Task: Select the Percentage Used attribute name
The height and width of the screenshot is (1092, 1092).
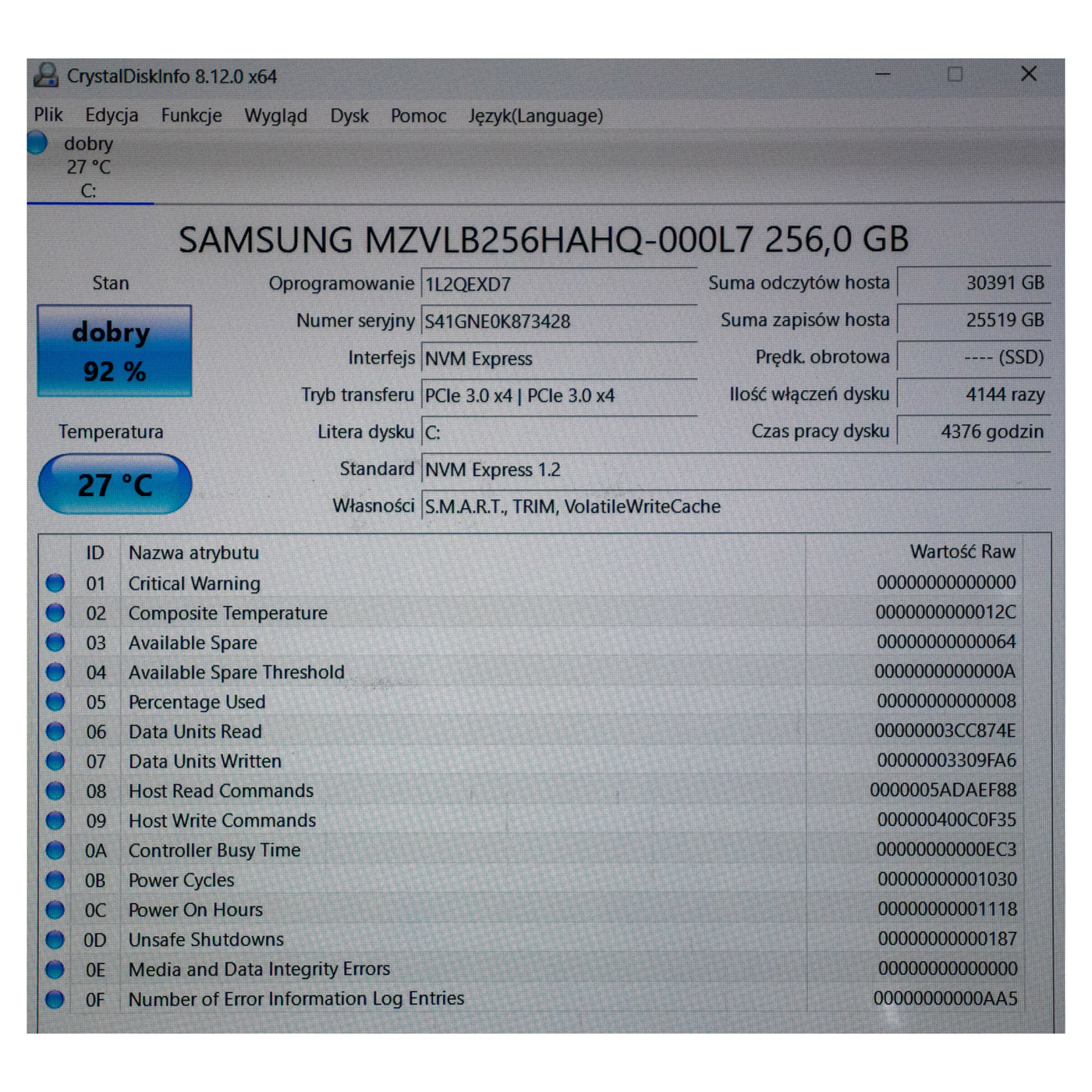Action: (x=197, y=702)
